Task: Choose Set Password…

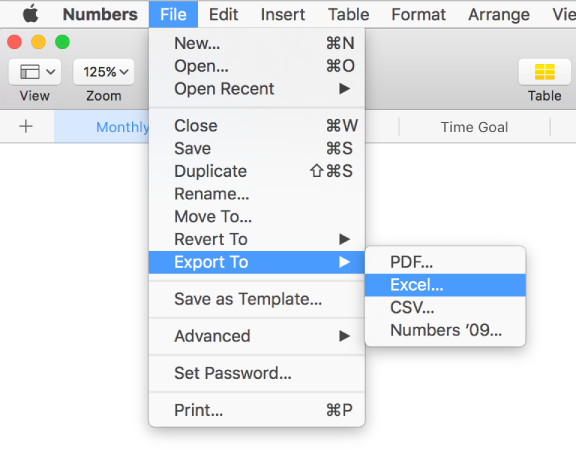Action: coord(257,373)
